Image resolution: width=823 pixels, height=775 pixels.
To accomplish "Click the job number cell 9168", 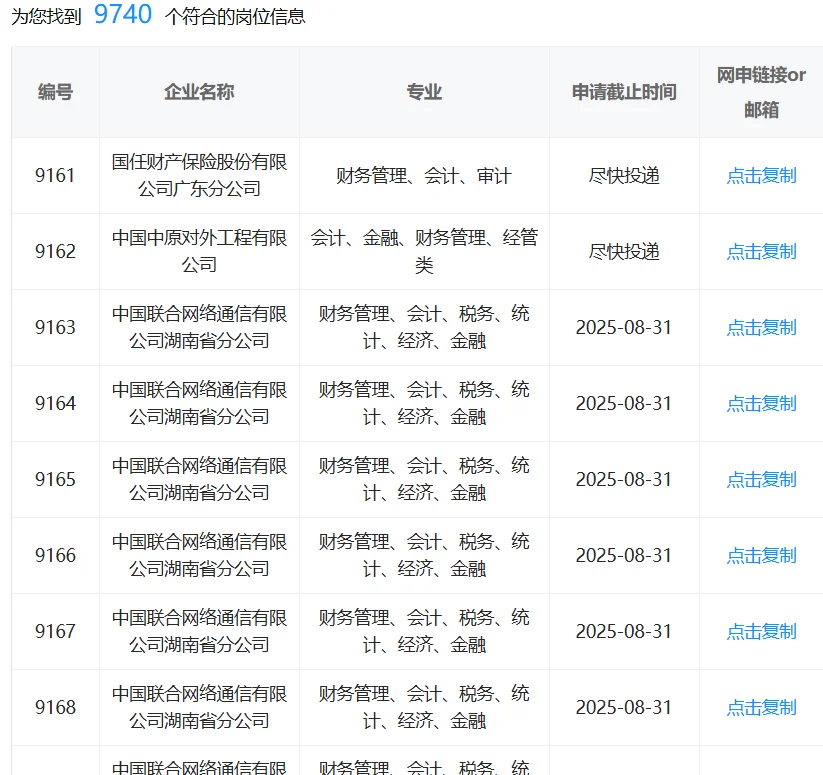I will (55, 707).
